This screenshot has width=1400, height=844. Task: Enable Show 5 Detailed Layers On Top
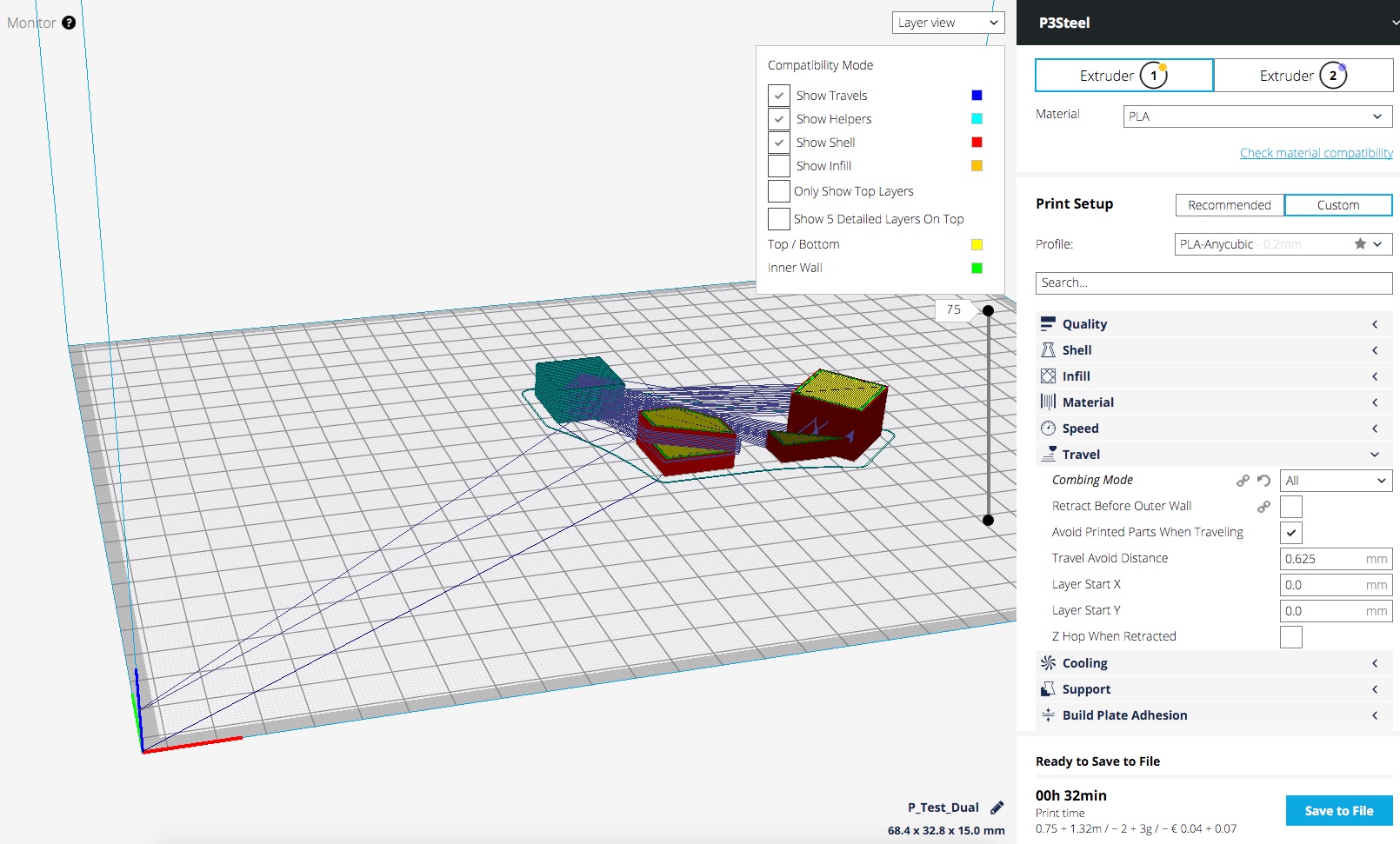[779, 219]
